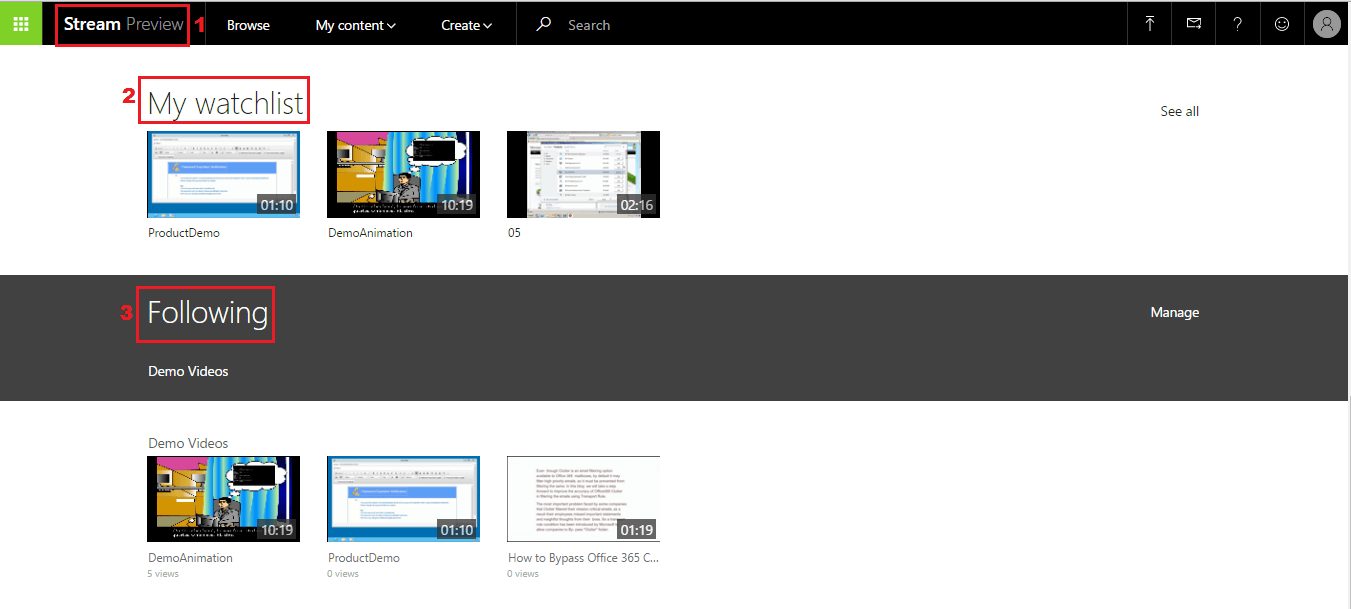Screen dimensions: 1351x609
Task: Expand the My content dropdown
Action: [355, 26]
